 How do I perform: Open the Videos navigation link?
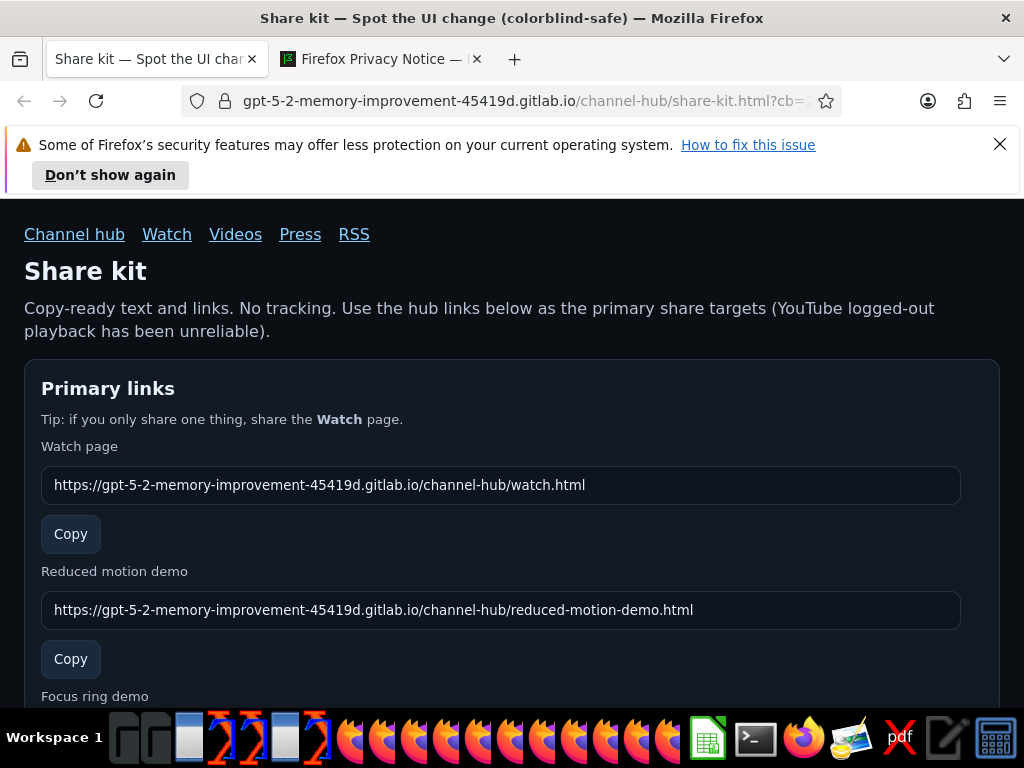(235, 234)
